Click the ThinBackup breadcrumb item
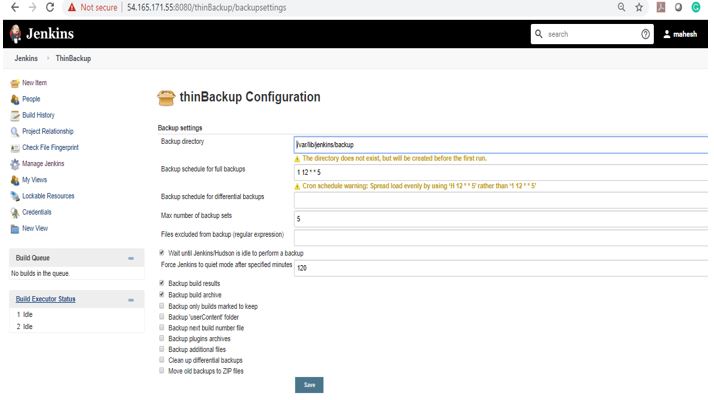 [73, 58]
